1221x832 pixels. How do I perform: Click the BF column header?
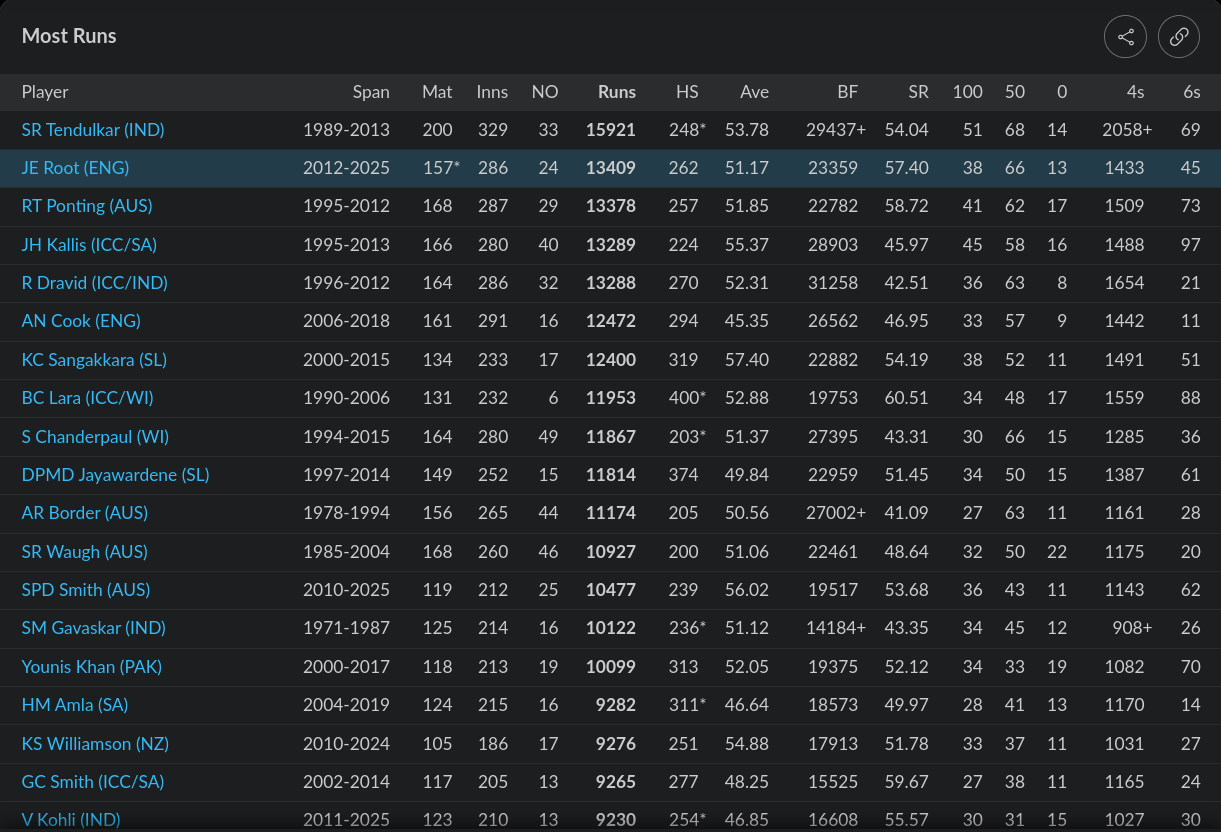pos(848,92)
